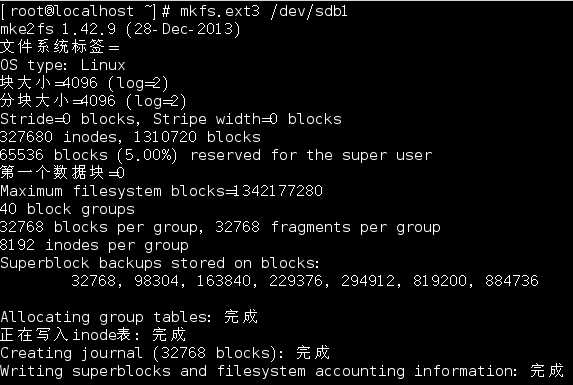This screenshot has width=573, height=385.
Task: Click the Writing superblocks and filesystem accounting line
Action: click(x=282, y=371)
